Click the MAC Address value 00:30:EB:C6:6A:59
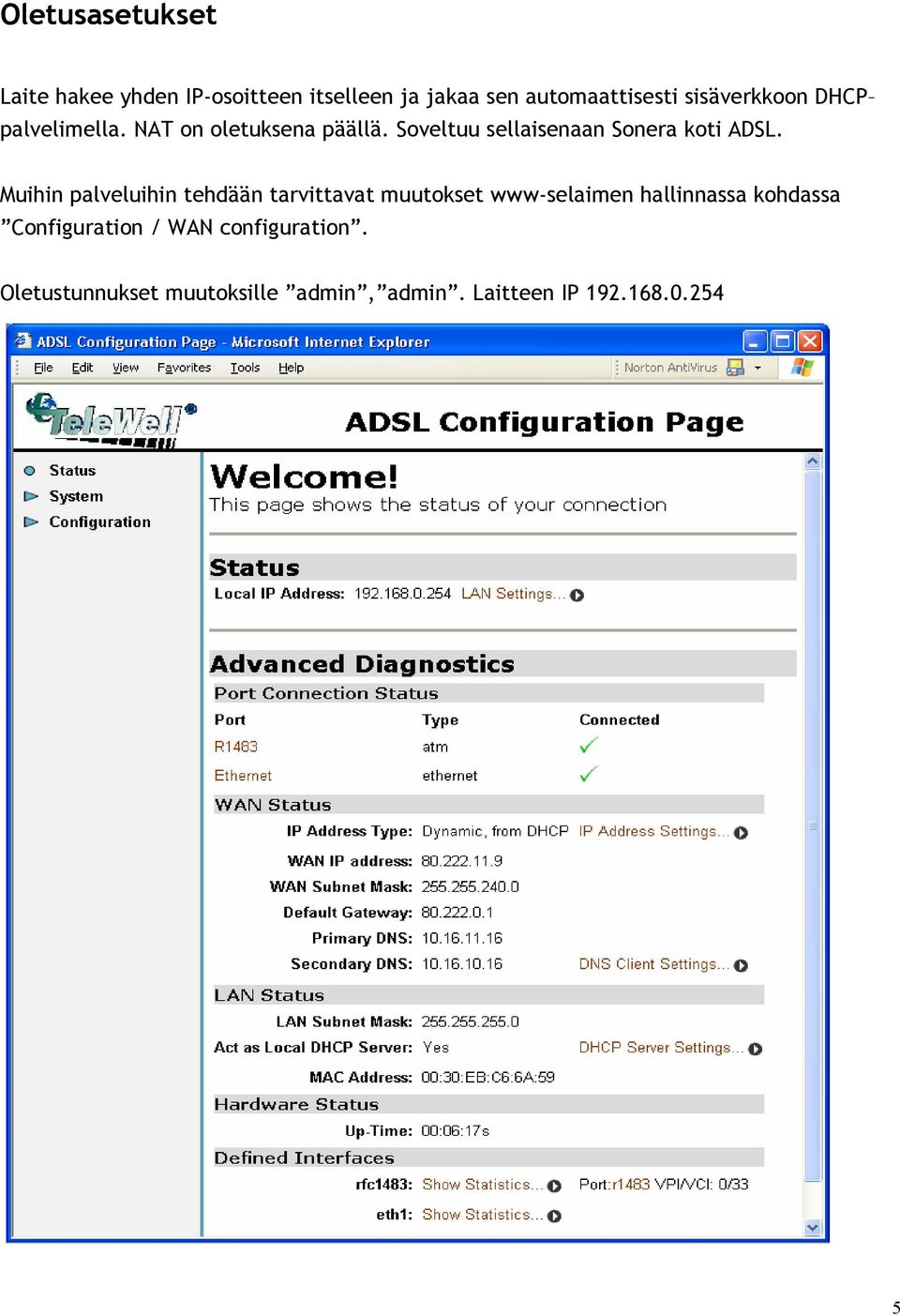Image resolution: width=900 pixels, height=1316 pixels. 488,1078
